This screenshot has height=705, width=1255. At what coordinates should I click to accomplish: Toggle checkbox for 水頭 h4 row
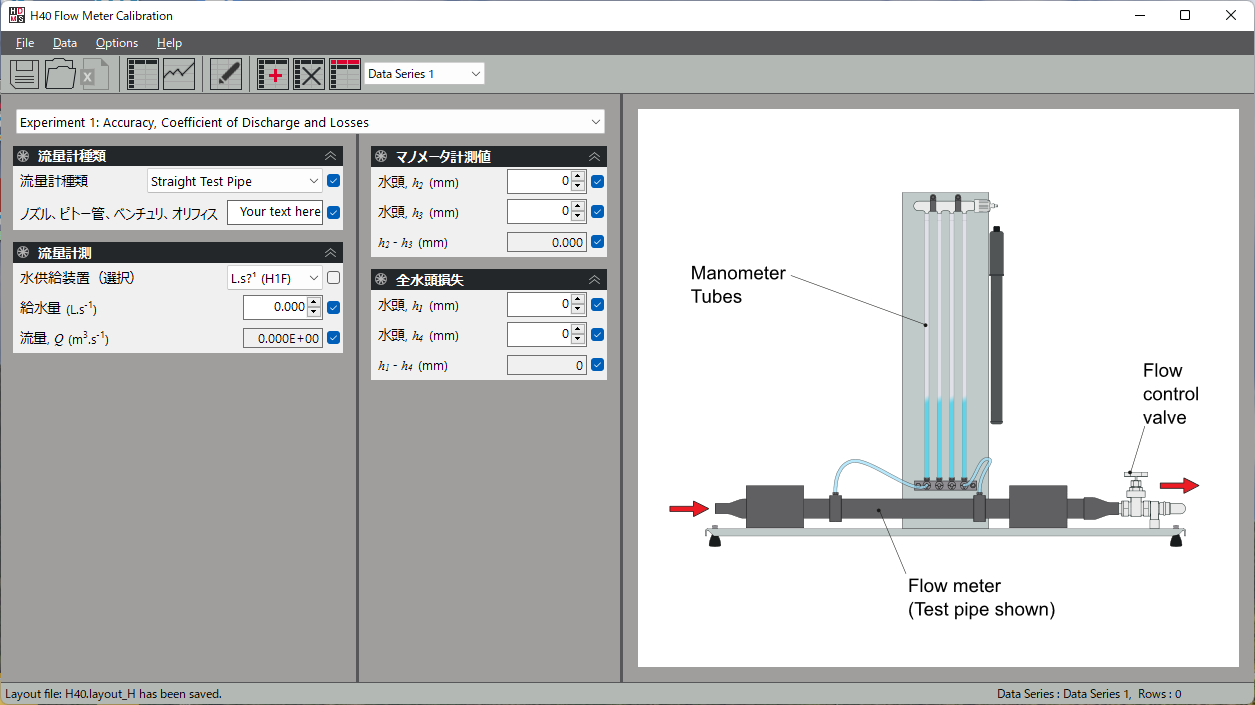597,335
